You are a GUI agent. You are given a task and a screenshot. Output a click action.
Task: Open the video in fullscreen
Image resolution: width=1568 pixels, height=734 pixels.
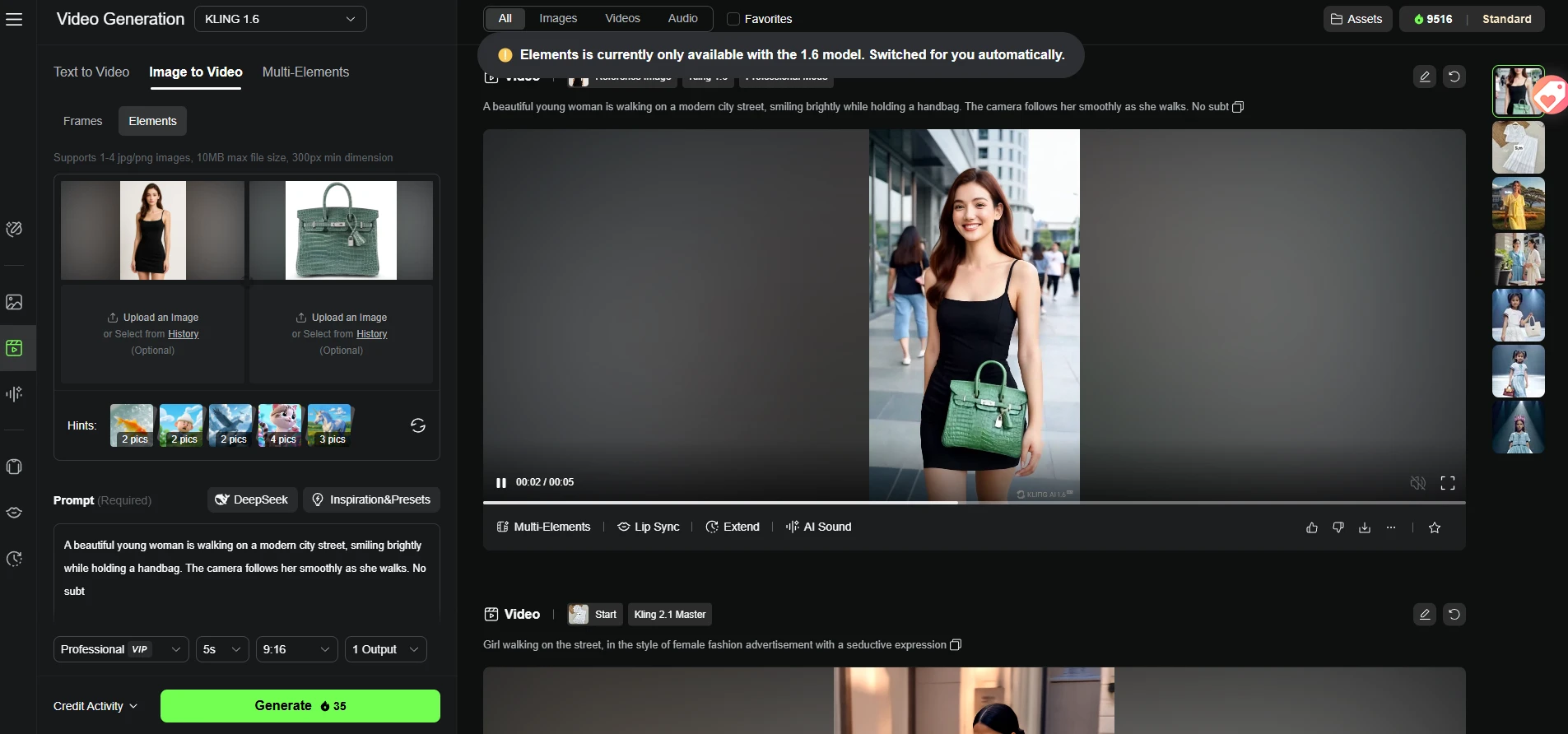[1448, 483]
